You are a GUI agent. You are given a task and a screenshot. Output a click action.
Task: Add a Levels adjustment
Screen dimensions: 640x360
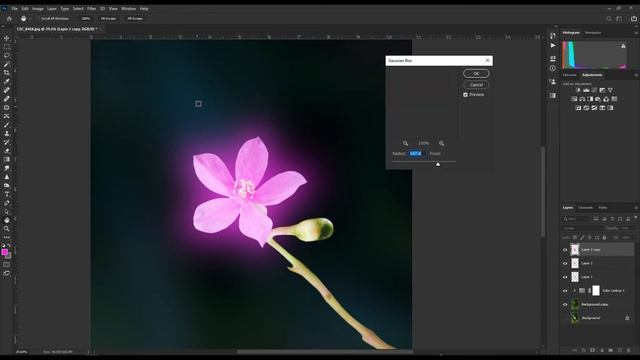point(586,90)
